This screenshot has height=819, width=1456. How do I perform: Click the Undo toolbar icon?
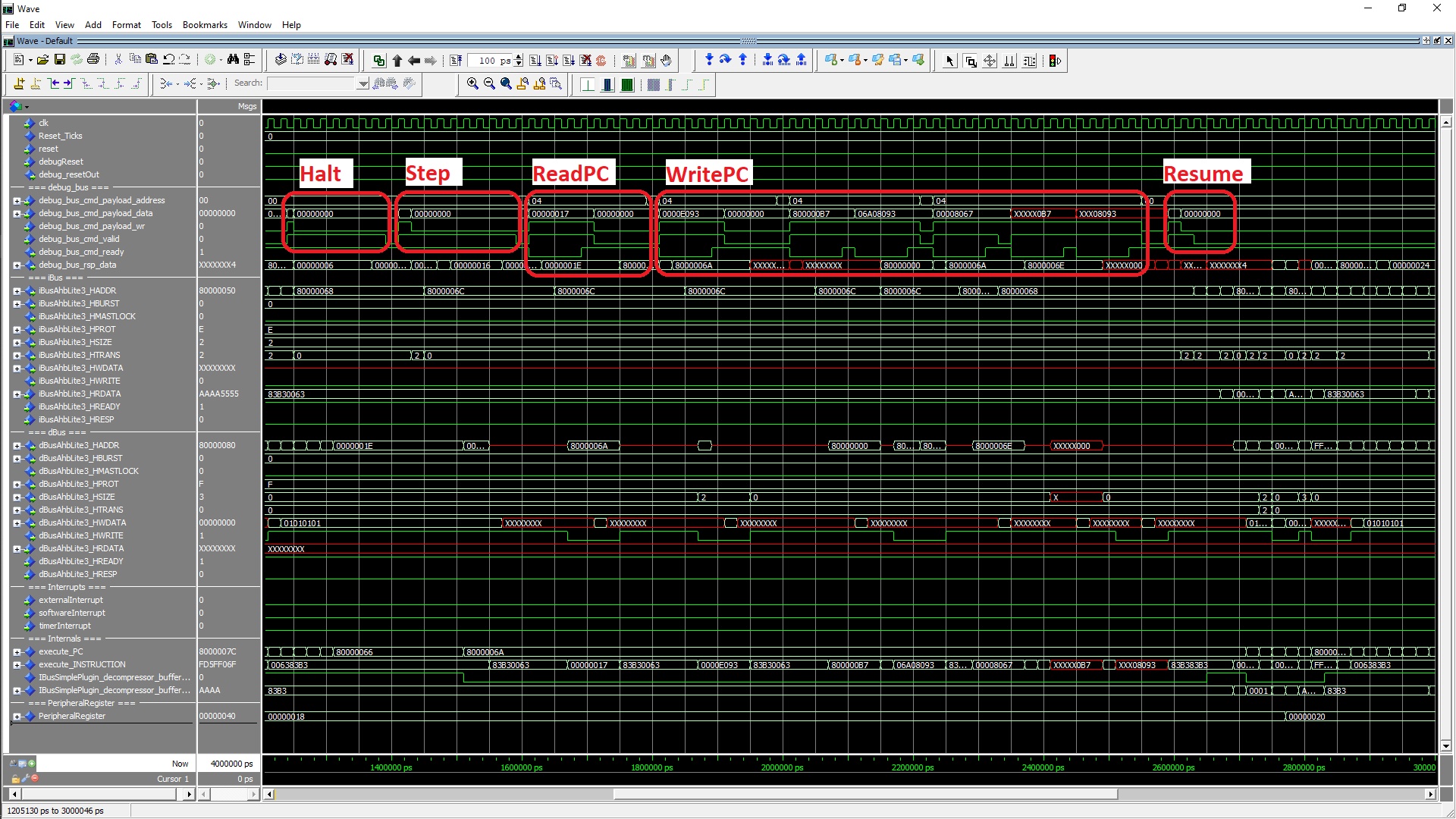pos(168,60)
